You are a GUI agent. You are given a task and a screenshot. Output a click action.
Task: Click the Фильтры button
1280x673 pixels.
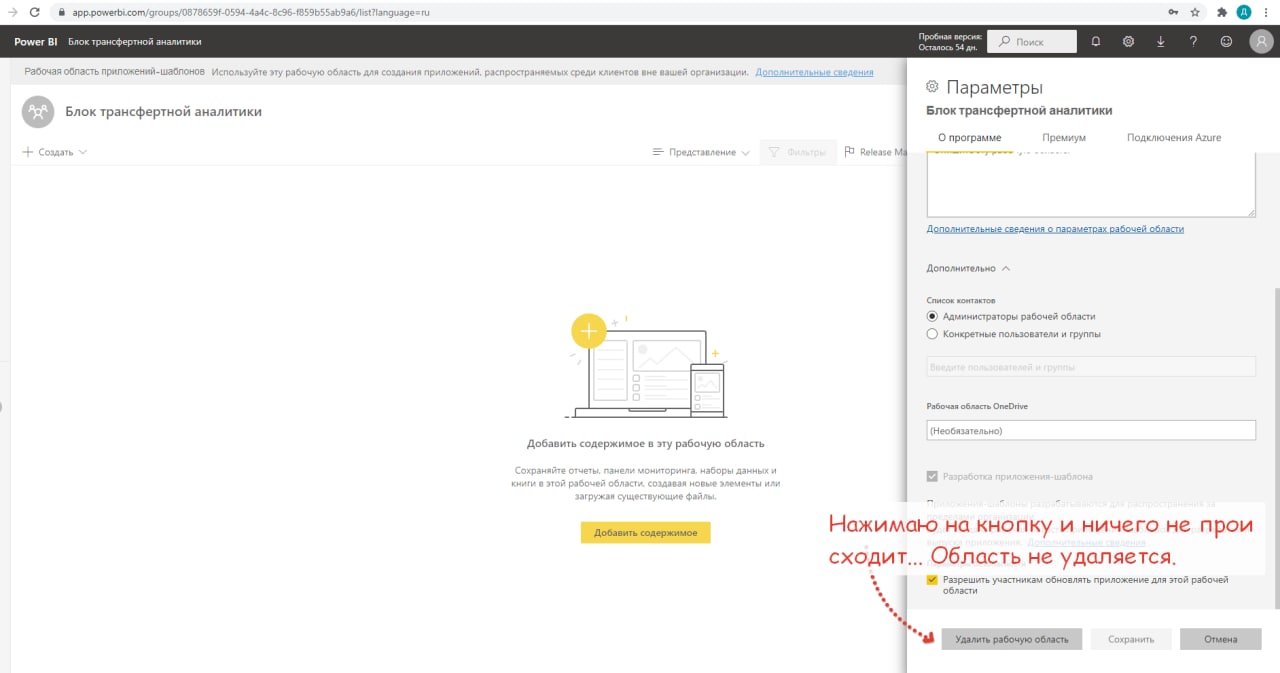(798, 152)
